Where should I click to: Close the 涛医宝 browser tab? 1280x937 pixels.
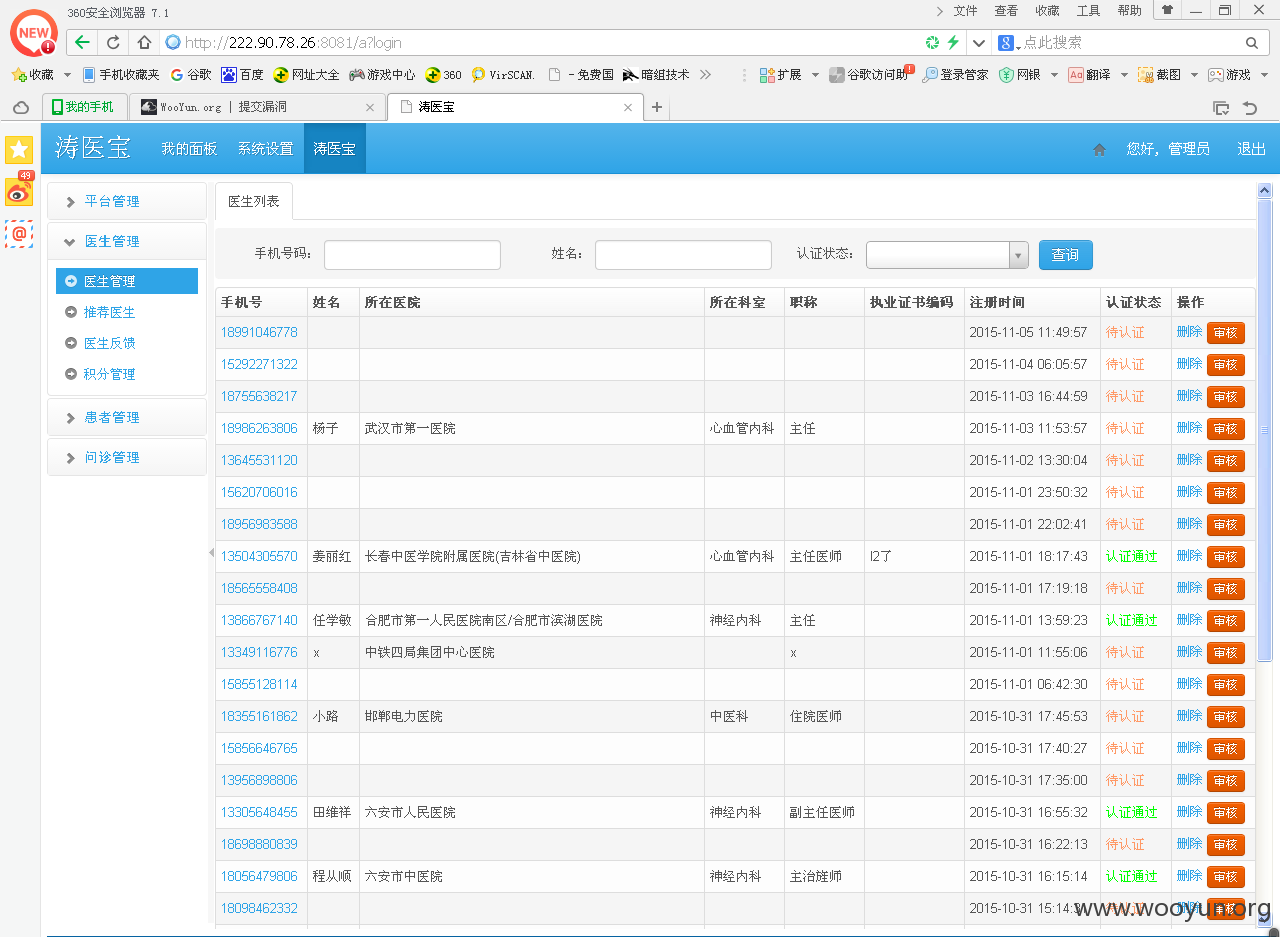628,108
